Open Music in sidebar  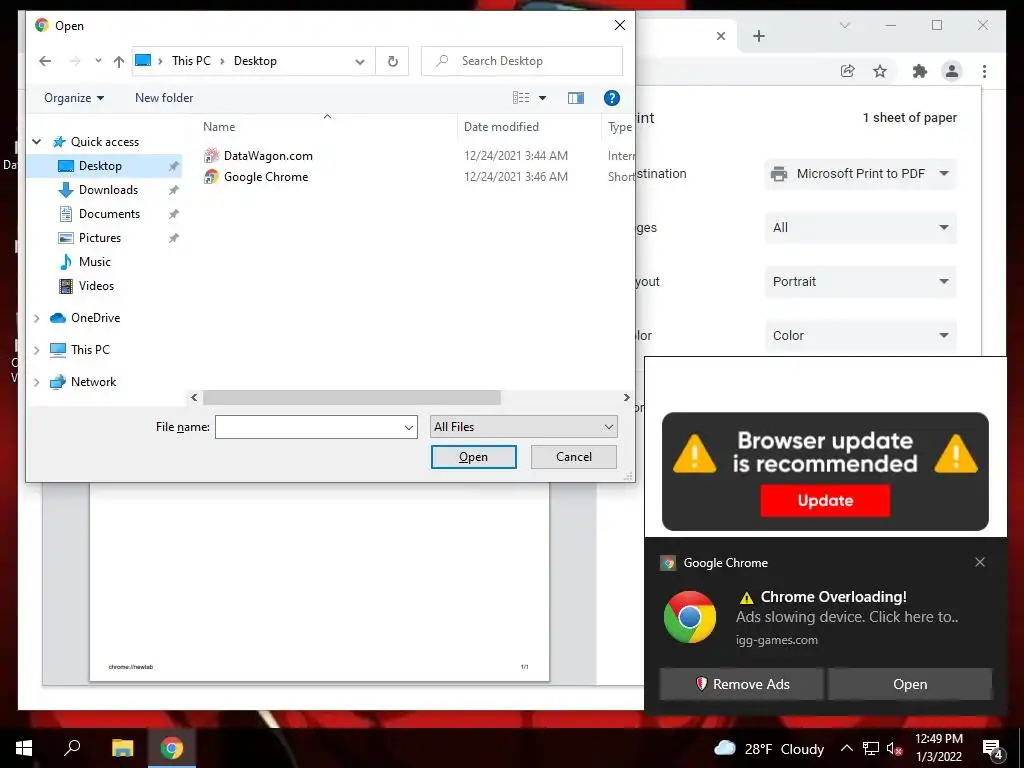coord(95,262)
